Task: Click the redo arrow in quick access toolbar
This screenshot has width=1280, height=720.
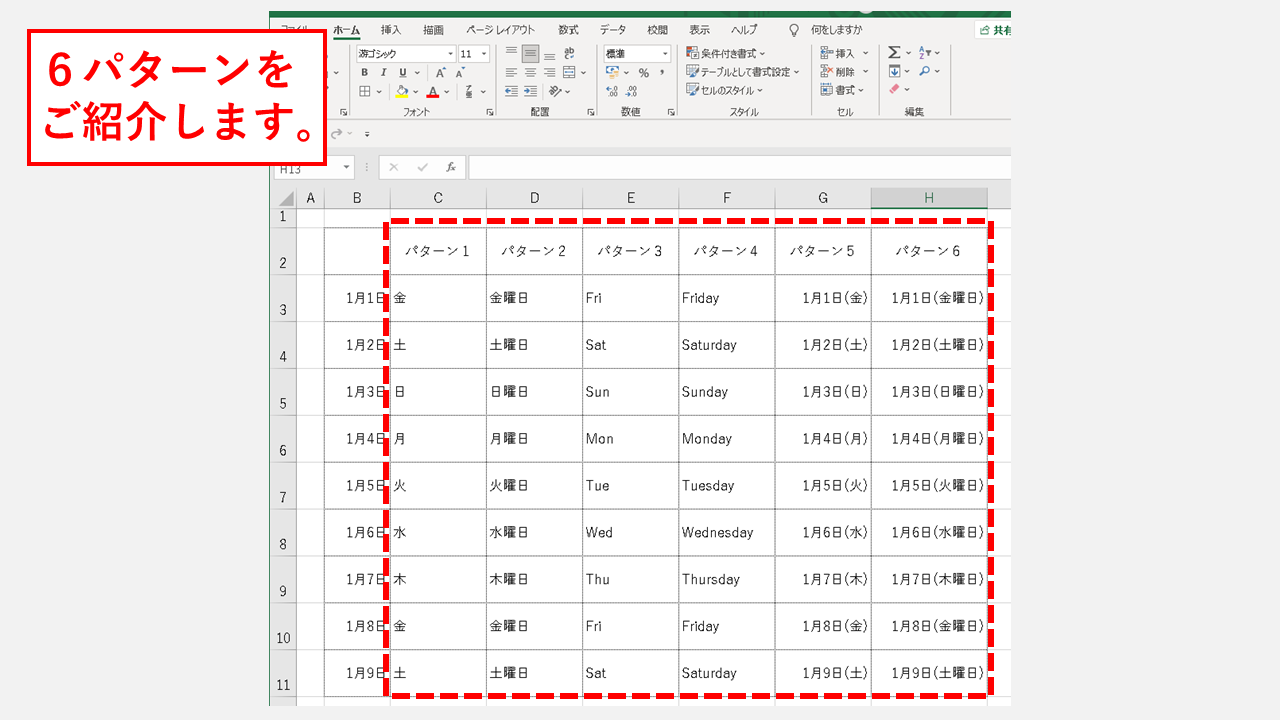Action: 338,134
